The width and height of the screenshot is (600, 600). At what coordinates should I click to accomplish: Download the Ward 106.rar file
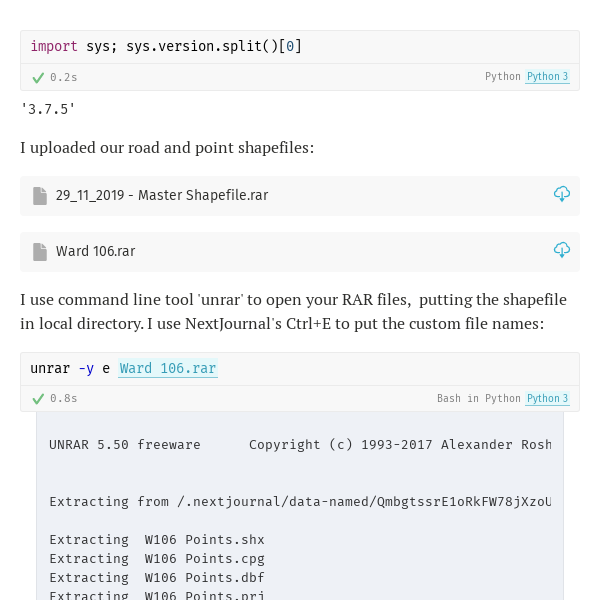[x=562, y=250]
